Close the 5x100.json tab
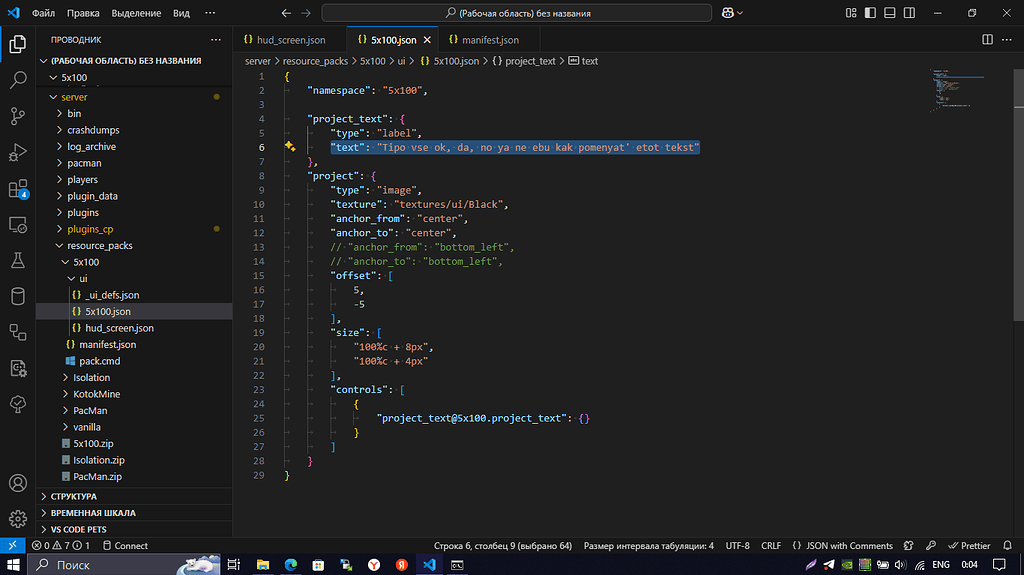Image resolution: width=1024 pixels, height=575 pixels. [x=427, y=40]
